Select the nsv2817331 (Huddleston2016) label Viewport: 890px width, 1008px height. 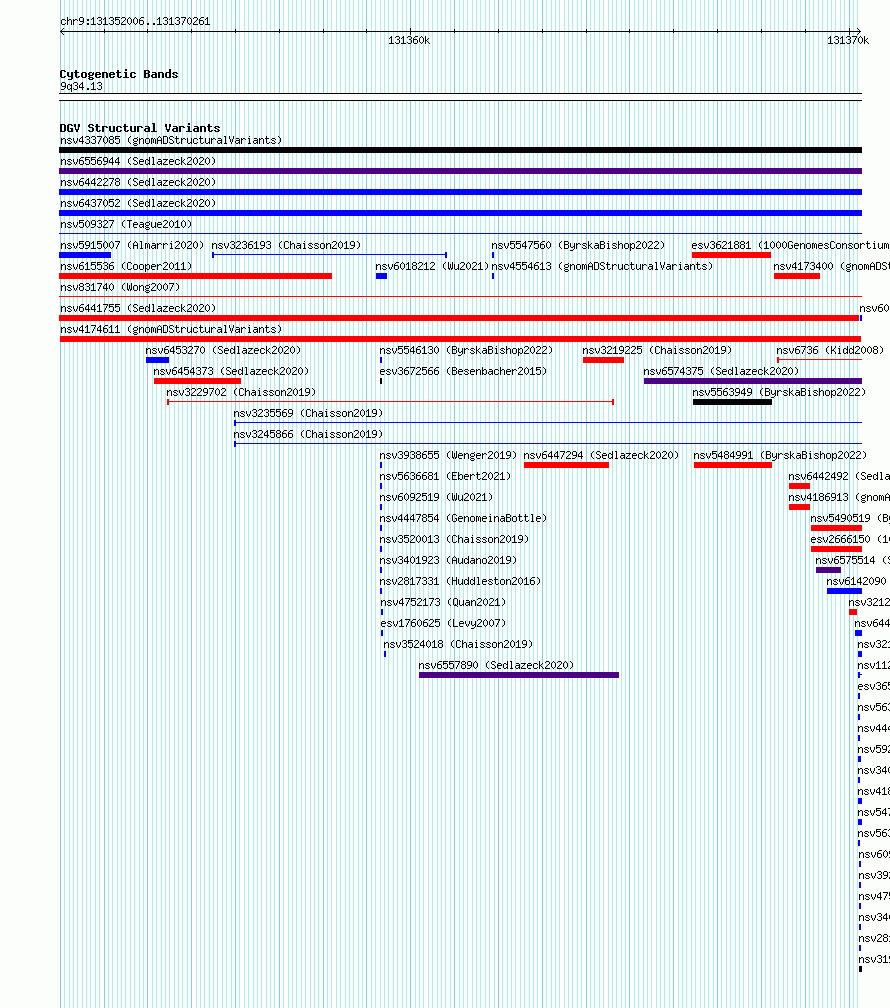click(460, 581)
